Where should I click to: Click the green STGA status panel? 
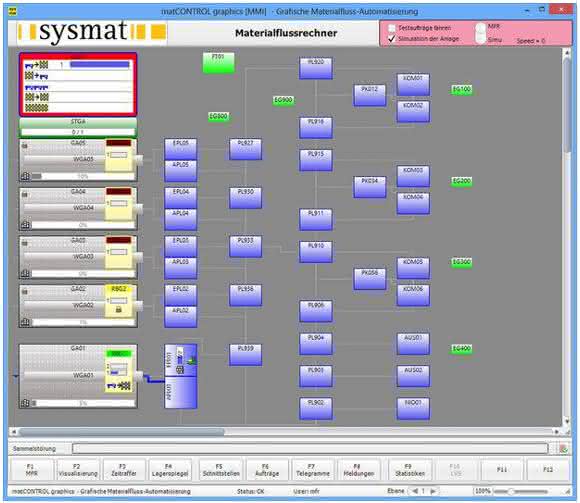pos(78,127)
